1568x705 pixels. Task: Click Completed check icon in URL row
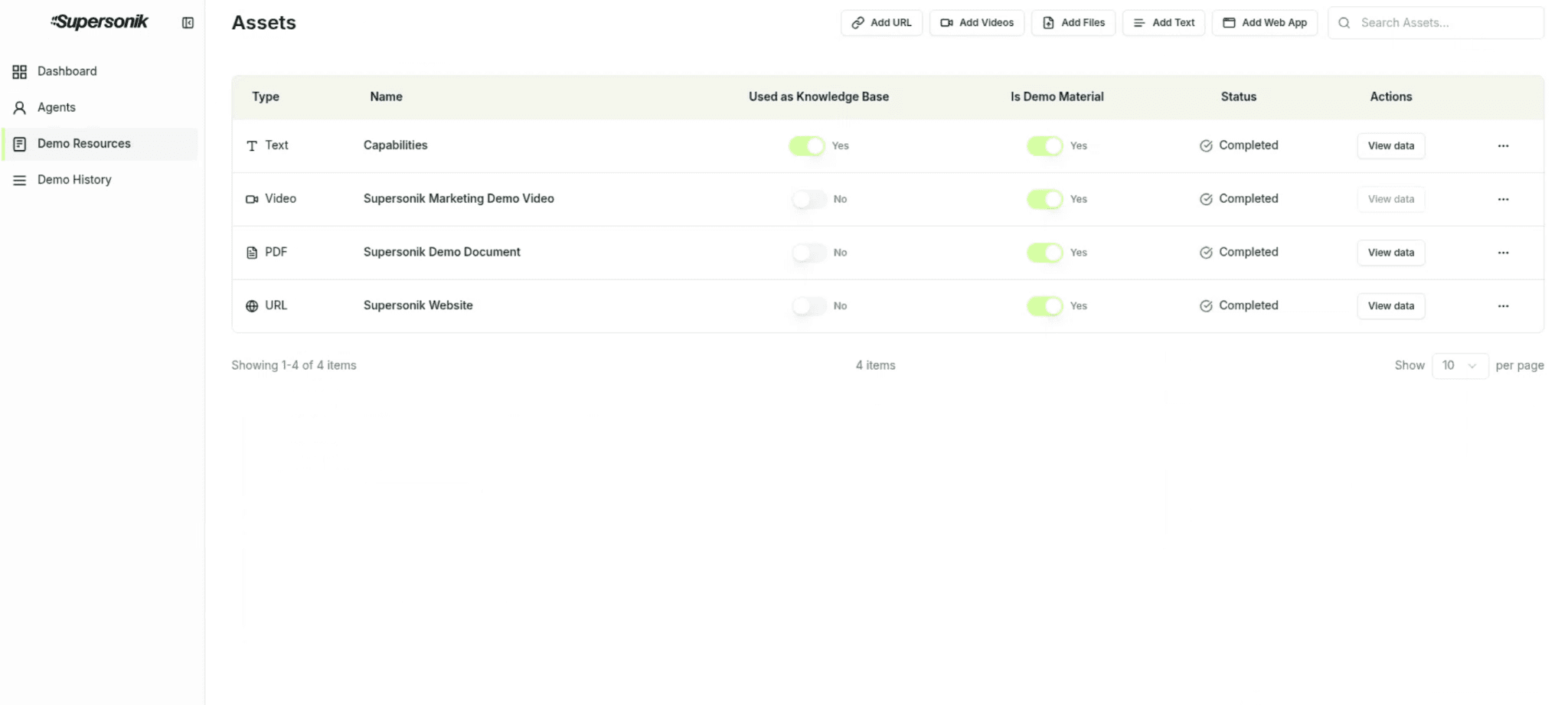coord(1206,306)
